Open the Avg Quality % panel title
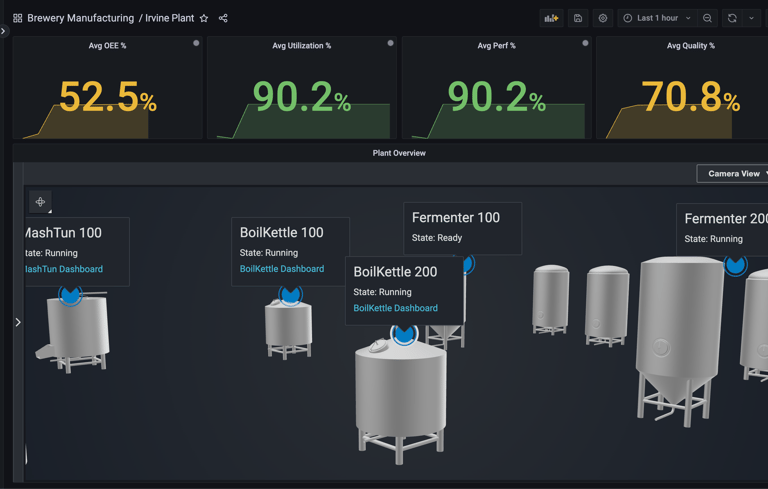 pos(691,46)
